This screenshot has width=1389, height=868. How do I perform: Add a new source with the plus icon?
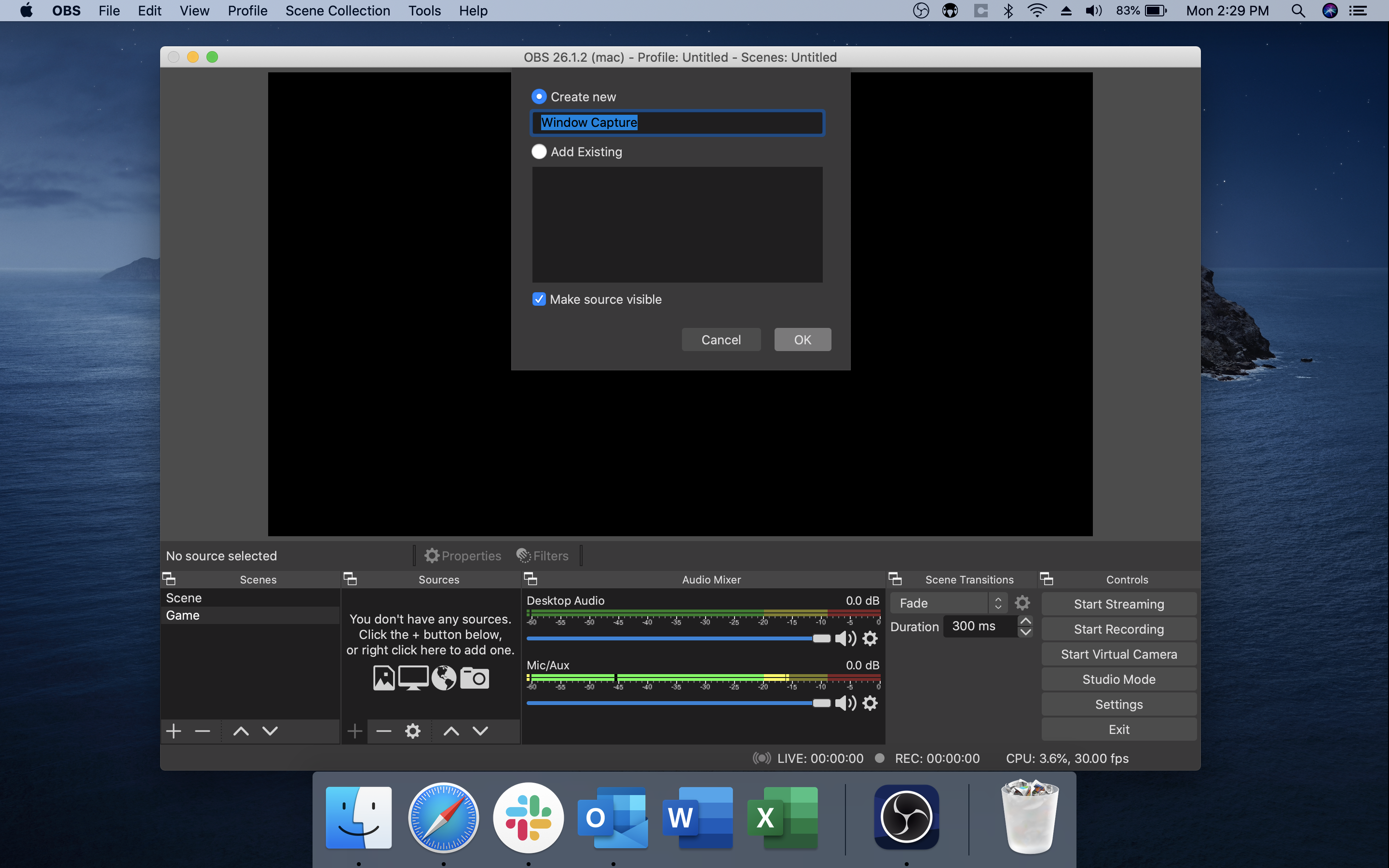pos(354,730)
